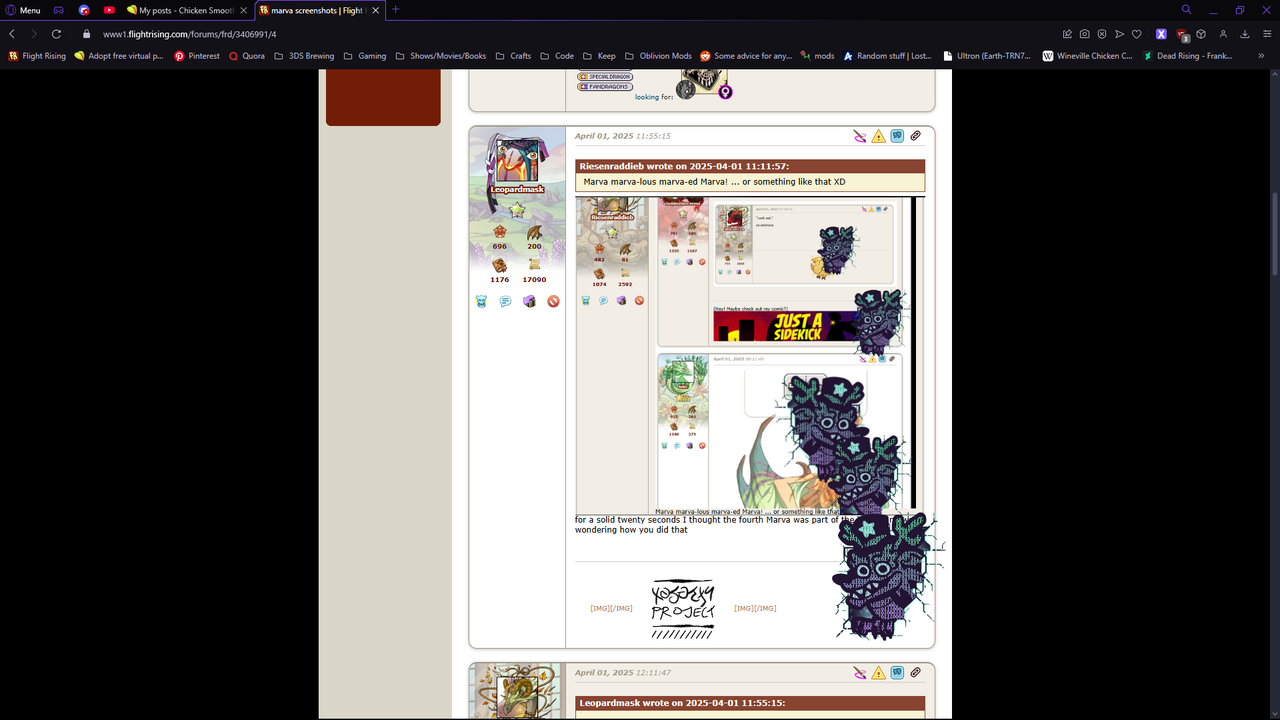This screenshot has width=1280, height=720.
Task: Open the purple X extension
Action: click(1161, 34)
